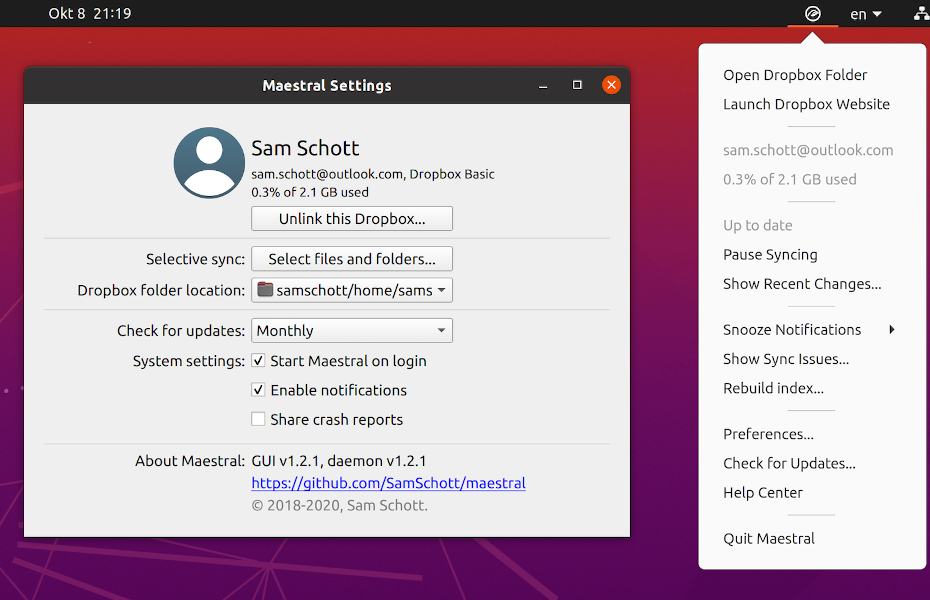The width and height of the screenshot is (930, 600).
Task: Click the Maestral tray icon in top bar
Action: [x=813, y=14]
